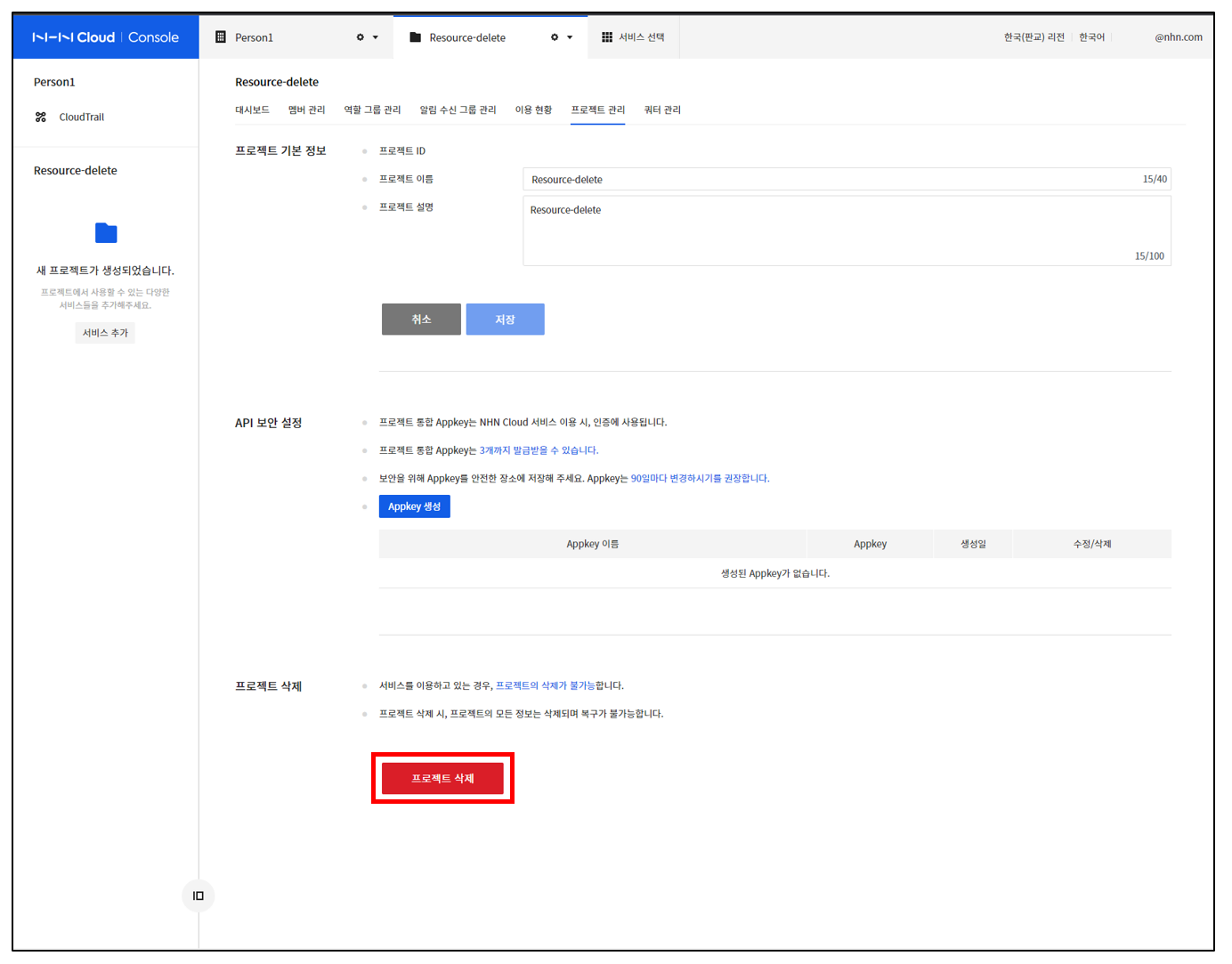The image size is (1232, 964).
Task: Click the NHN Cloud Console logo
Action: tap(105, 37)
